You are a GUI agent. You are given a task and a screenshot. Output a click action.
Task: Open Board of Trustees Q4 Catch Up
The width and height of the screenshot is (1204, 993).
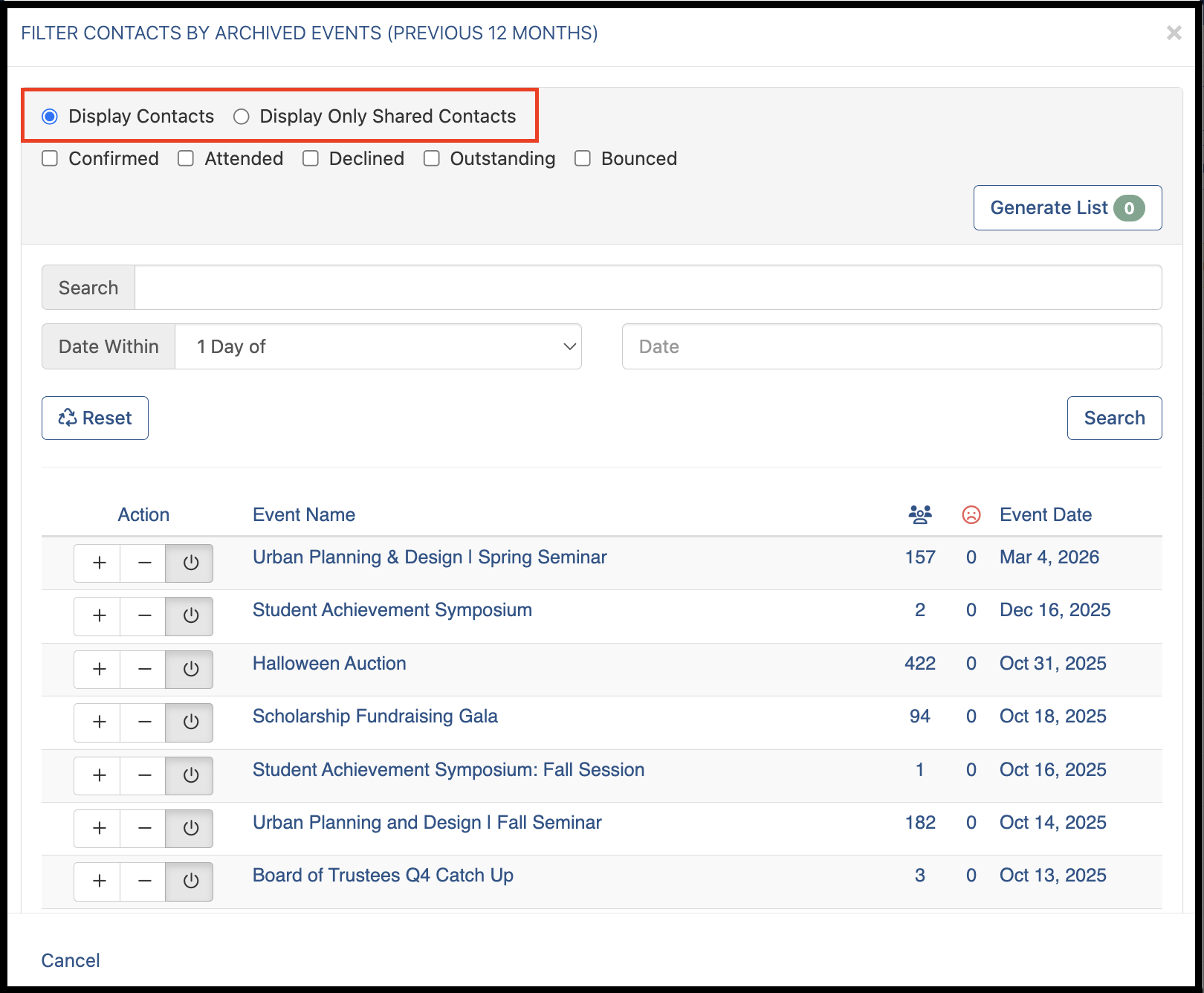tap(383, 876)
